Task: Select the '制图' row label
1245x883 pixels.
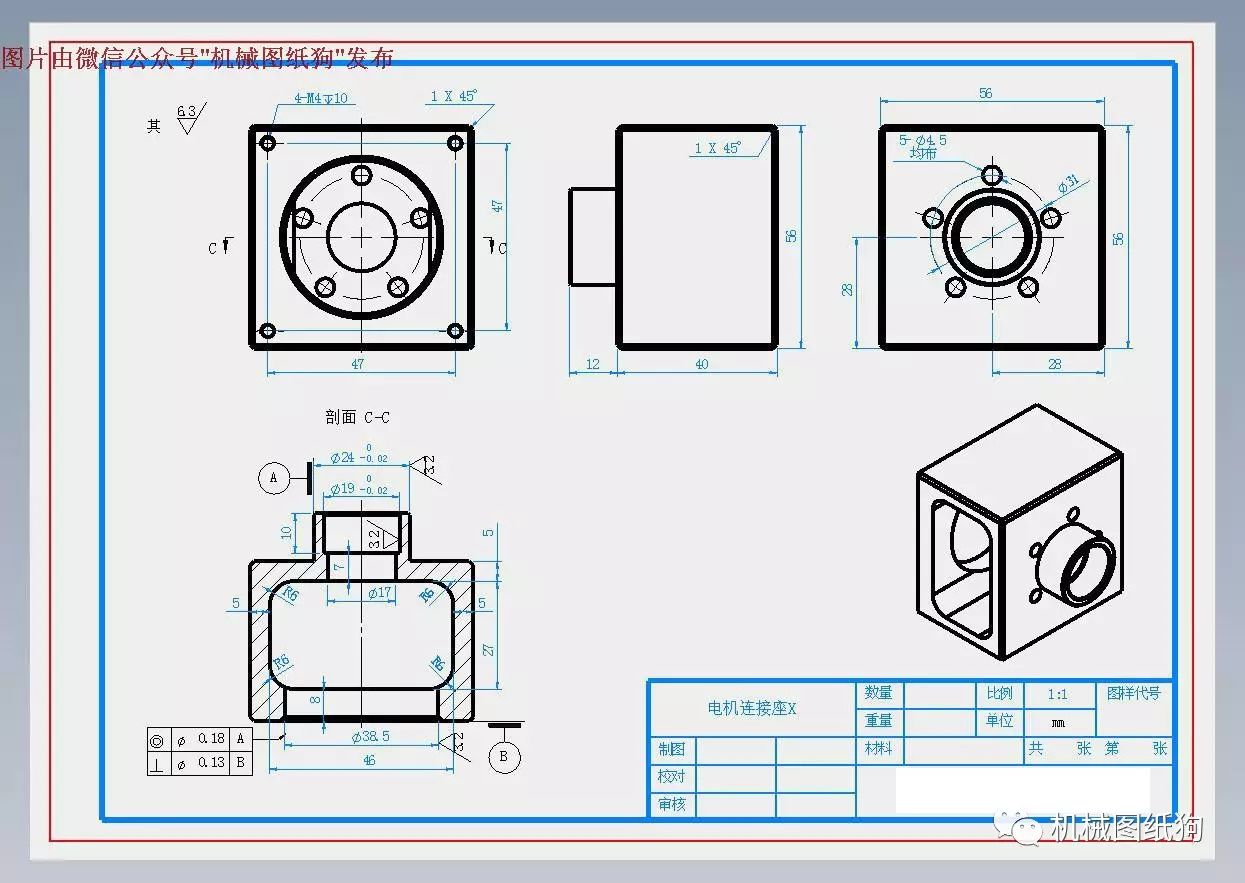Action: [x=672, y=749]
